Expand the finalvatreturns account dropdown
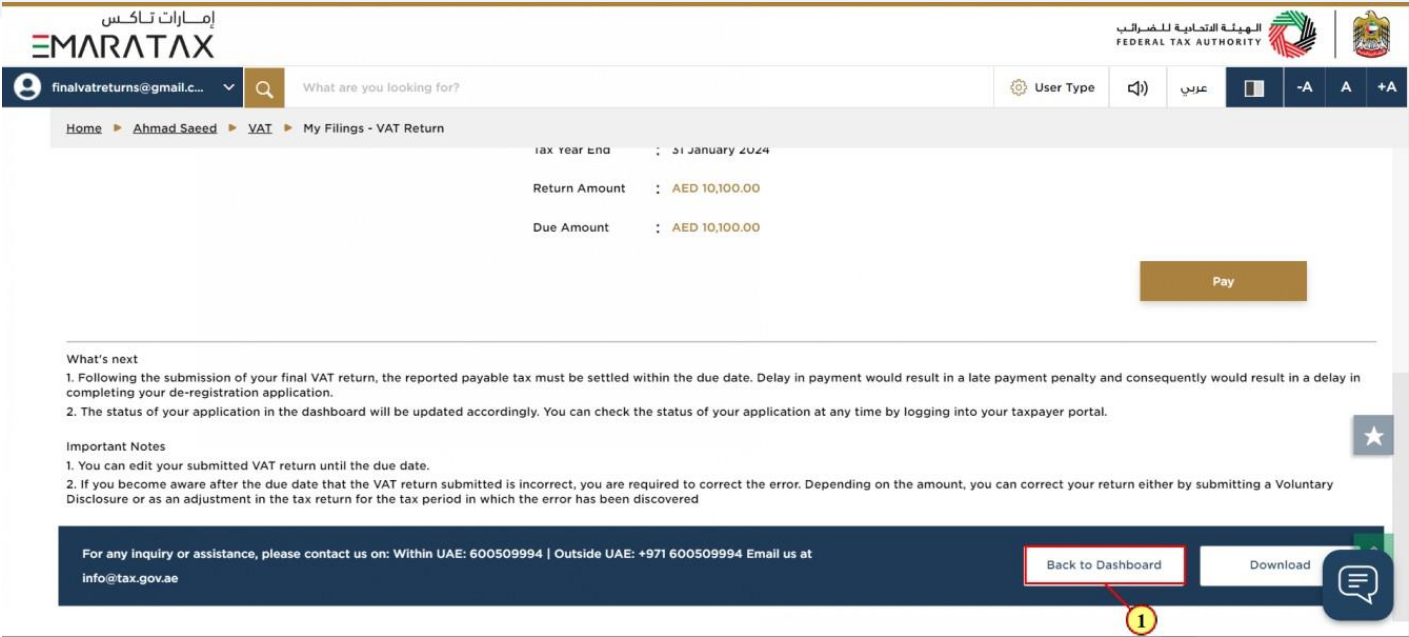This screenshot has width=1409, height=637. [x=229, y=88]
